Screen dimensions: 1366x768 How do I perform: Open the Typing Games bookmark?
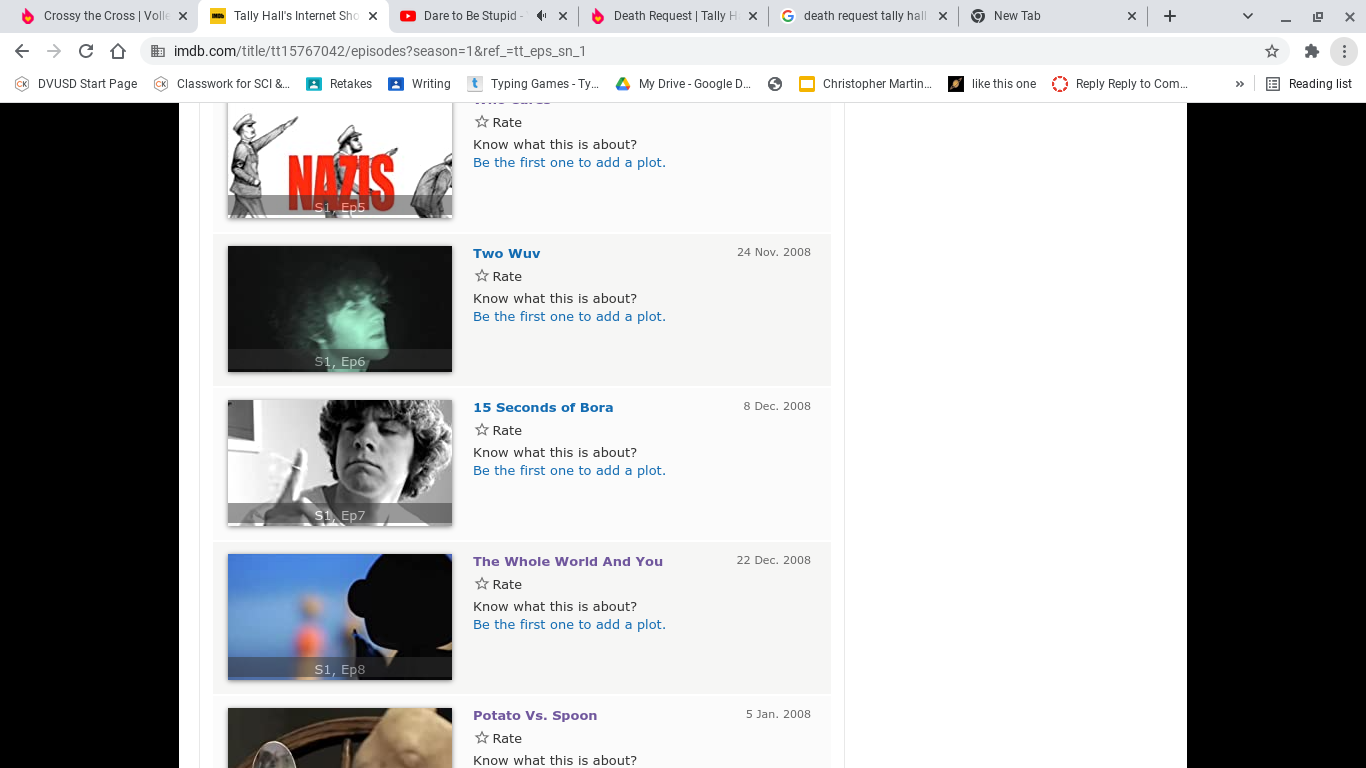(533, 84)
